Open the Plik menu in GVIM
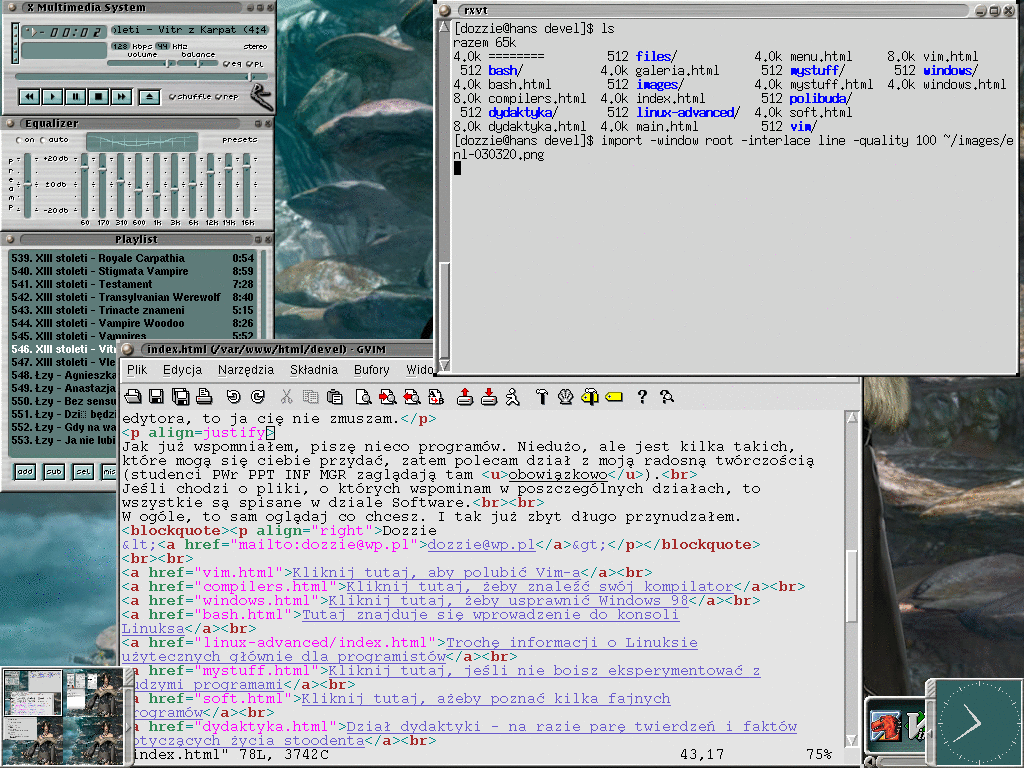This screenshot has width=1024, height=768. pyautogui.click(x=137, y=369)
